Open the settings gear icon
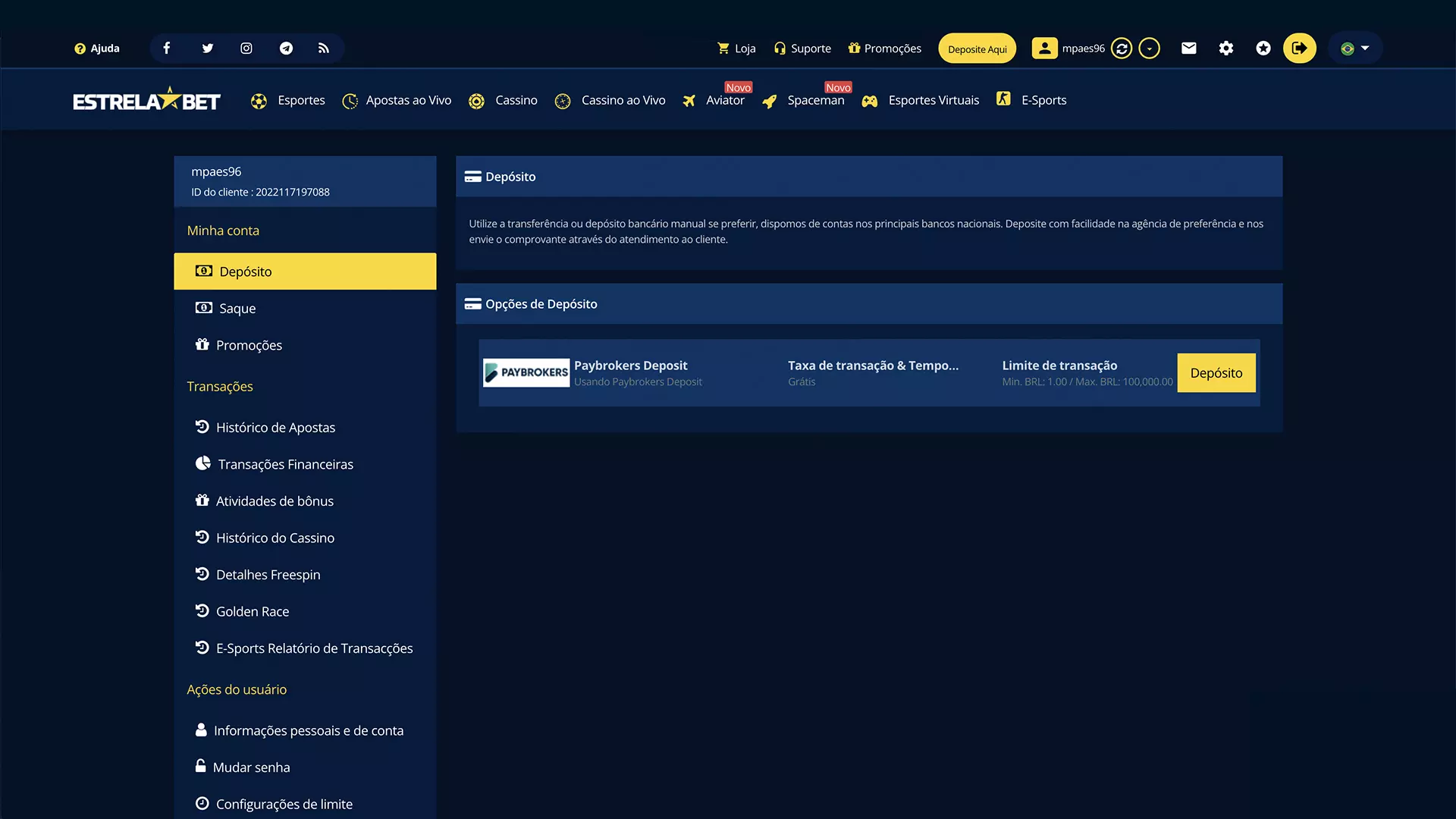1456x819 pixels. tap(1226, 49)
